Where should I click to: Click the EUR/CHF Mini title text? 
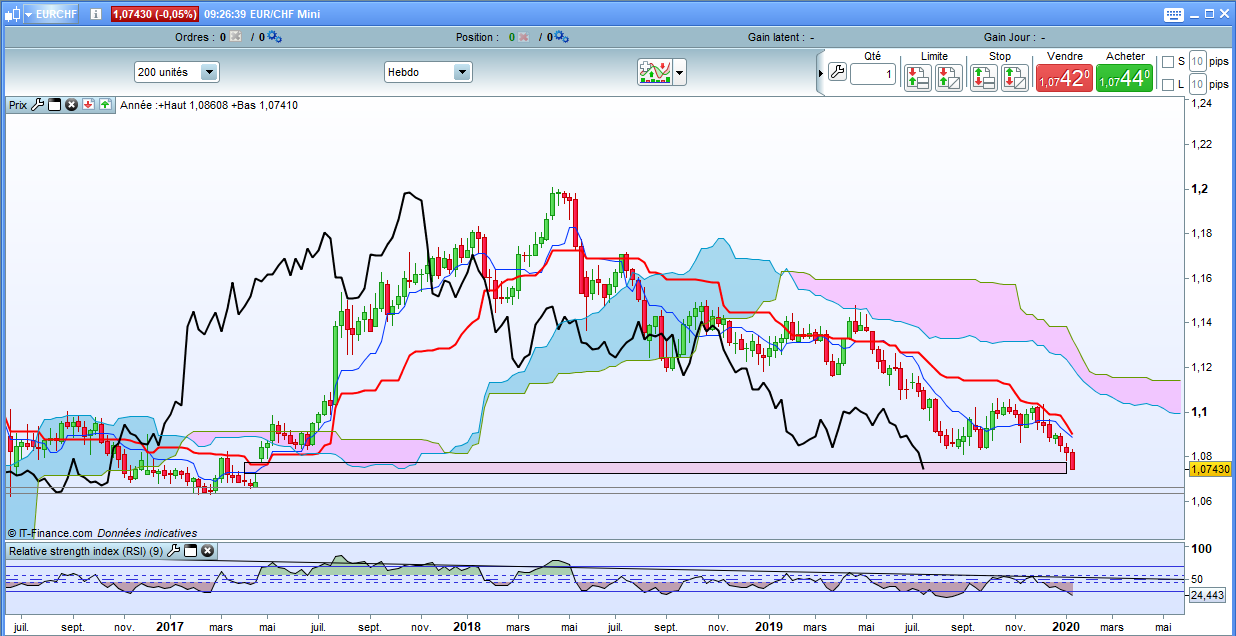coord(285,15)
